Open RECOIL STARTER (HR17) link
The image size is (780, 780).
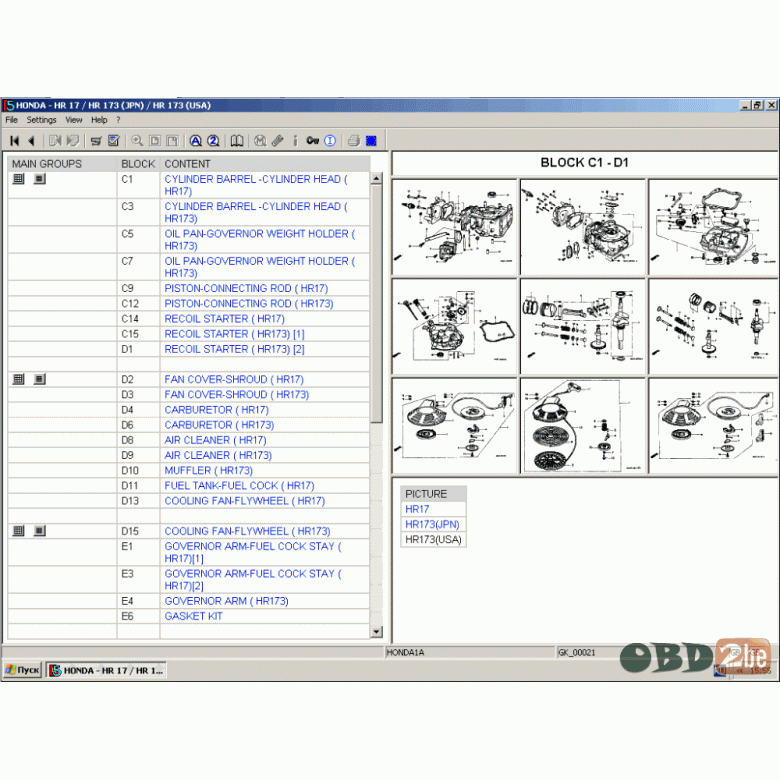pyautogui.click(x=224, y=319)
